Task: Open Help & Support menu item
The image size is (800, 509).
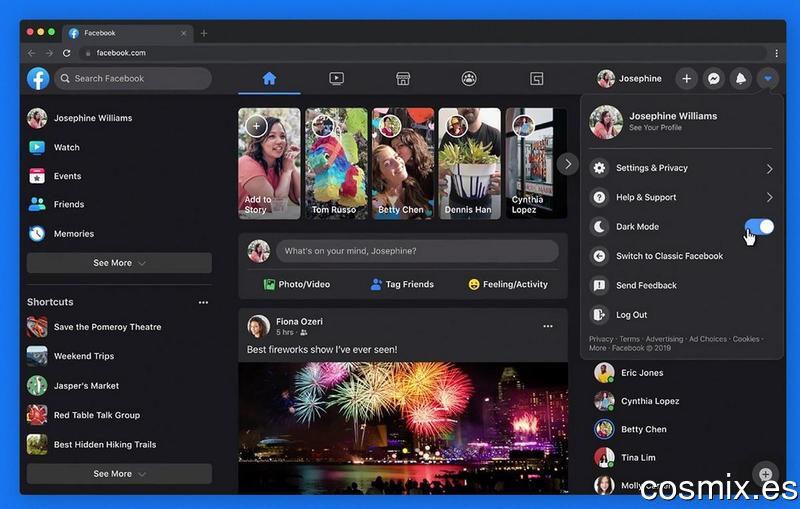Action: coord(681,197)
